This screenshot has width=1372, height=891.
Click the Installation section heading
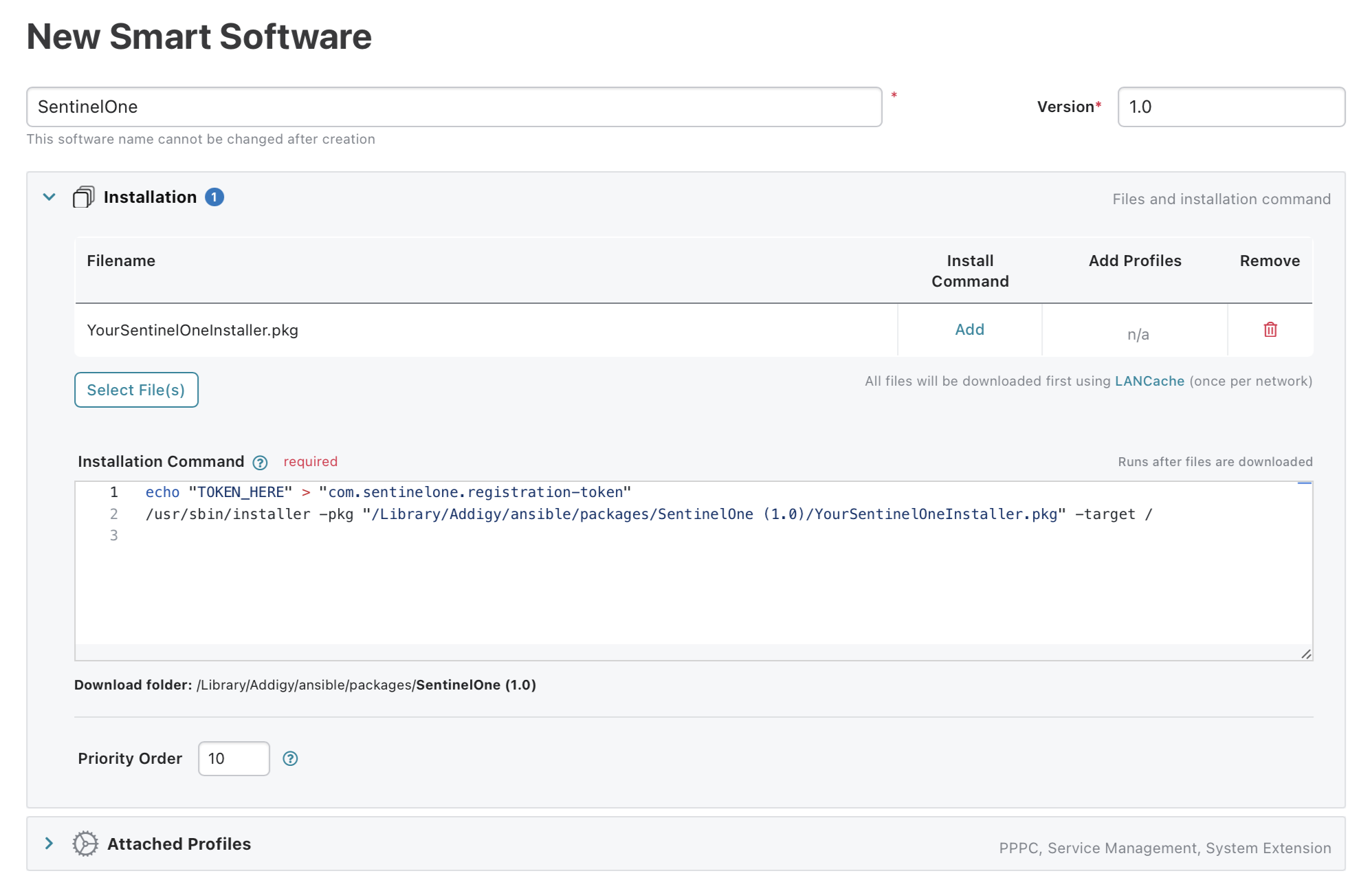[x=150, y=197]
